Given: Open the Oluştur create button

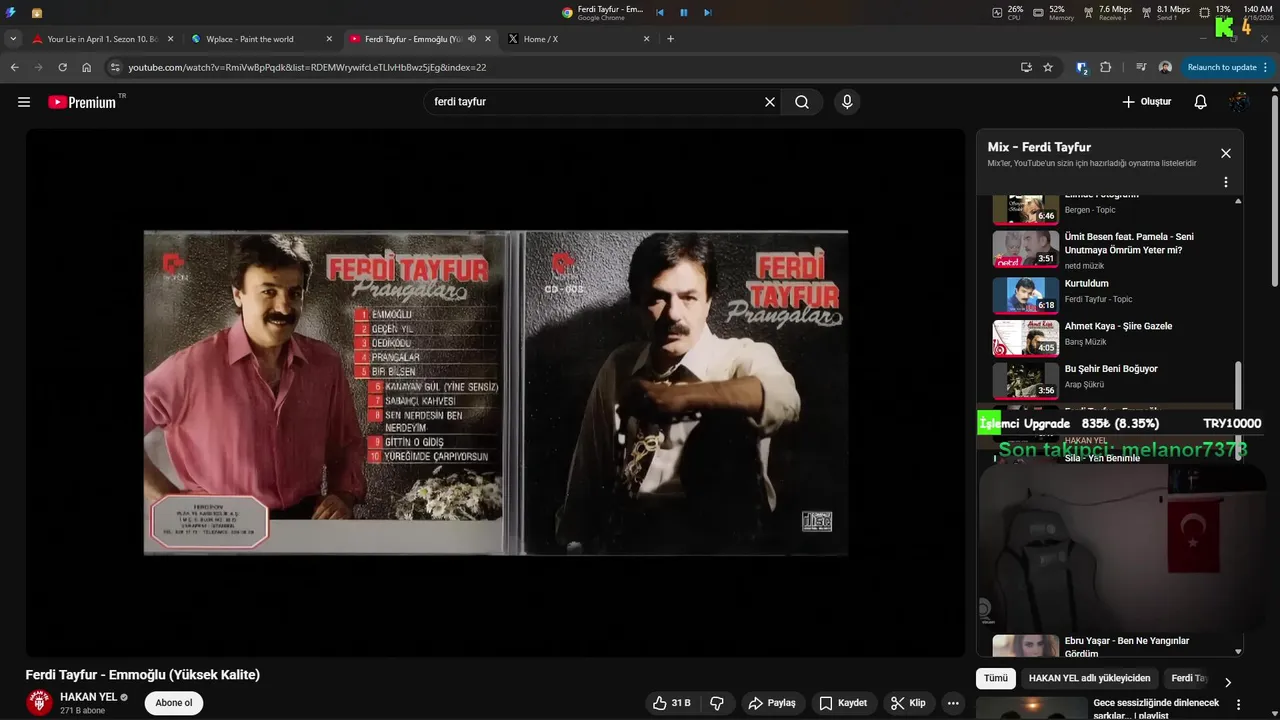Looking at the screenshot, I should [1146, 102].
